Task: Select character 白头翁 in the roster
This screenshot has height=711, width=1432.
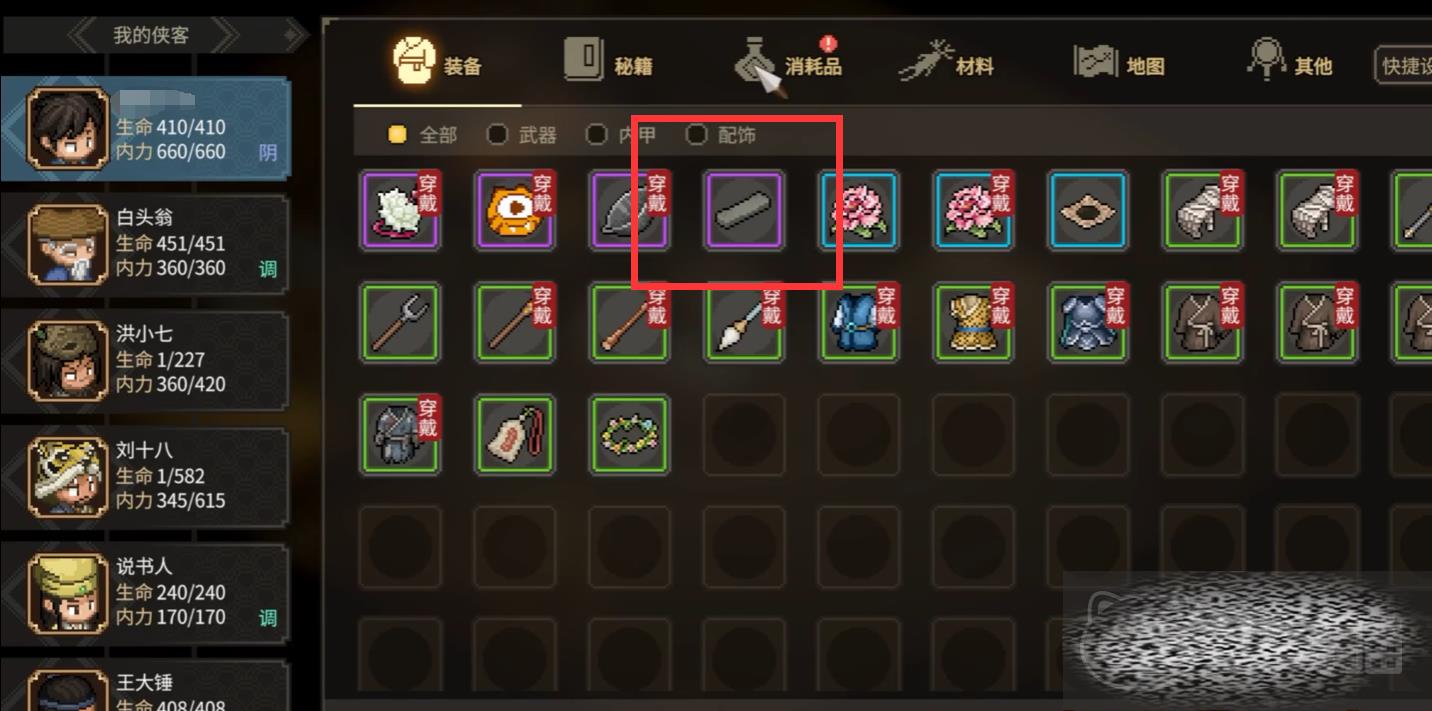Action: pos(146,243)
